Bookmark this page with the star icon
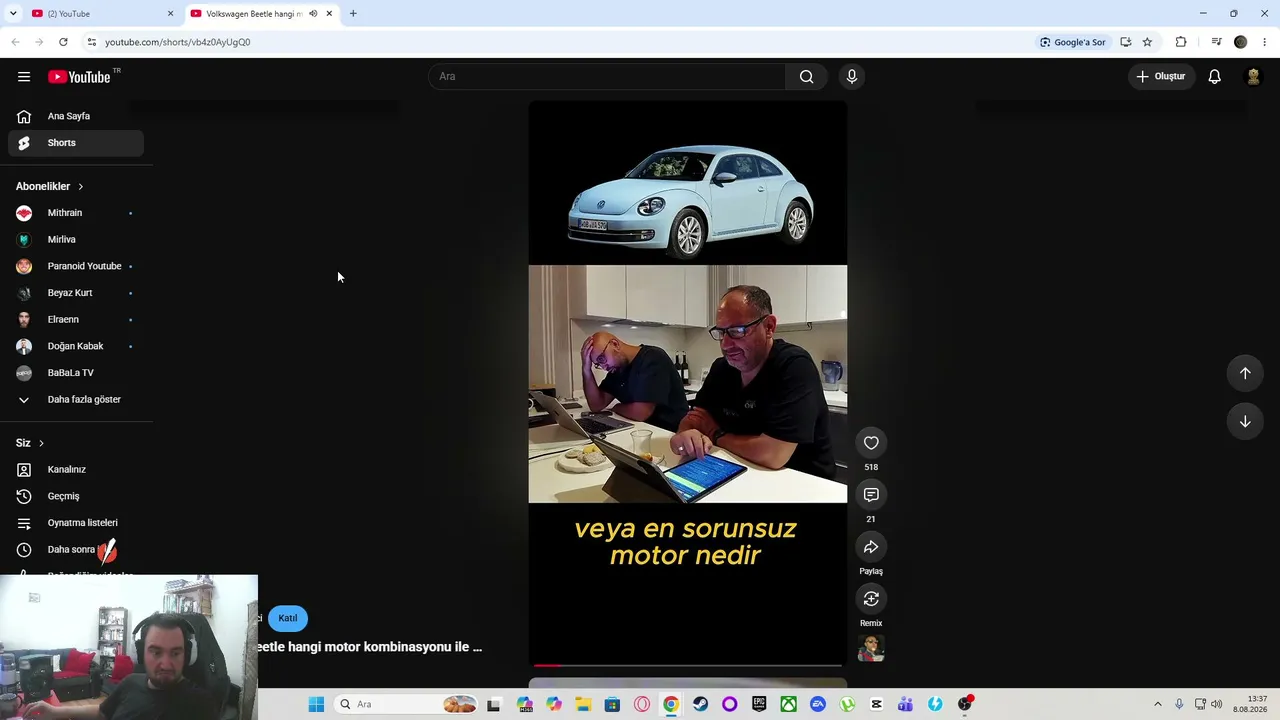The height and width of the screenshot is (720, 1280). (1147, 42)
